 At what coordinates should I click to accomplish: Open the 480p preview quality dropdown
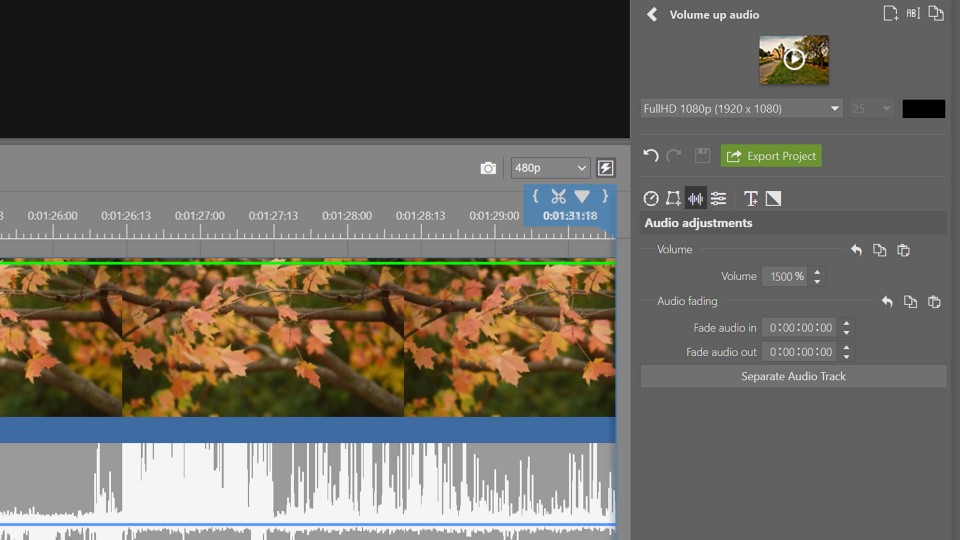pos(550,168)
